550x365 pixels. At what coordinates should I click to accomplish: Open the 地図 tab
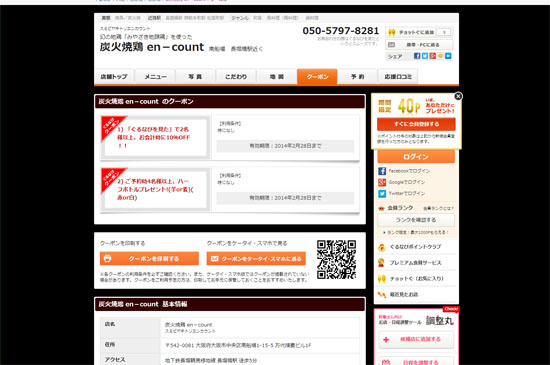point(276,76)
